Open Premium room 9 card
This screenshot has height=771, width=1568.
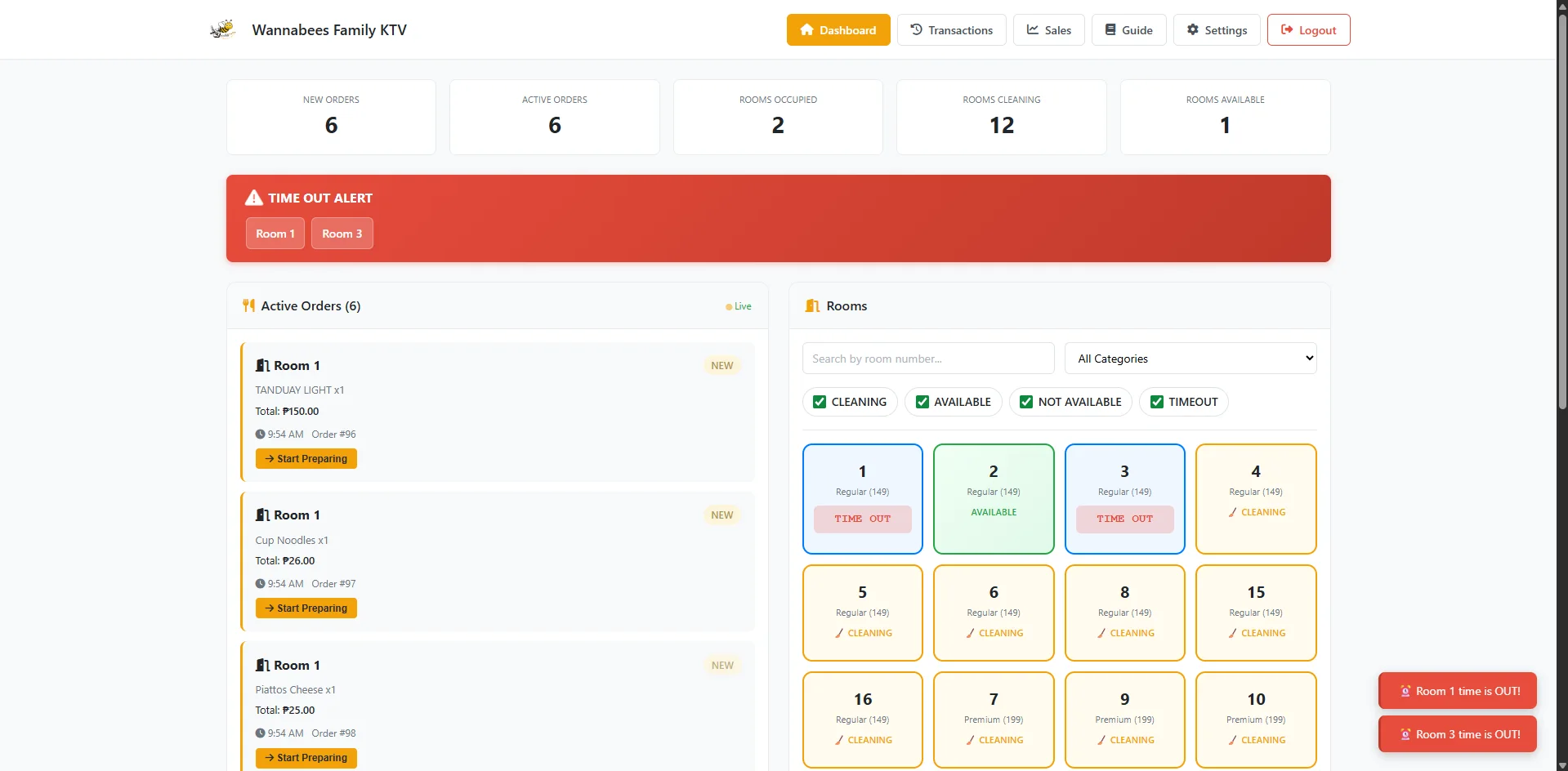(1124, 720)
